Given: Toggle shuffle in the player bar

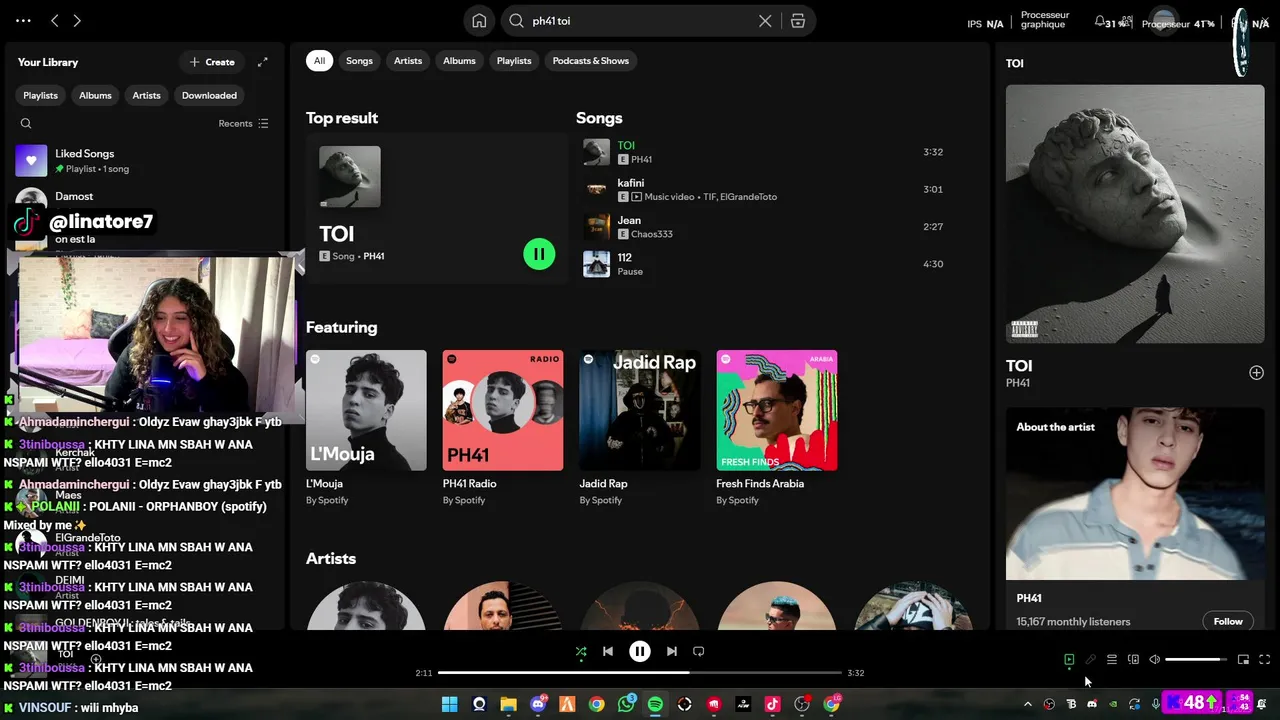Looking at the screenshot, I should click(x=581, y=651).
